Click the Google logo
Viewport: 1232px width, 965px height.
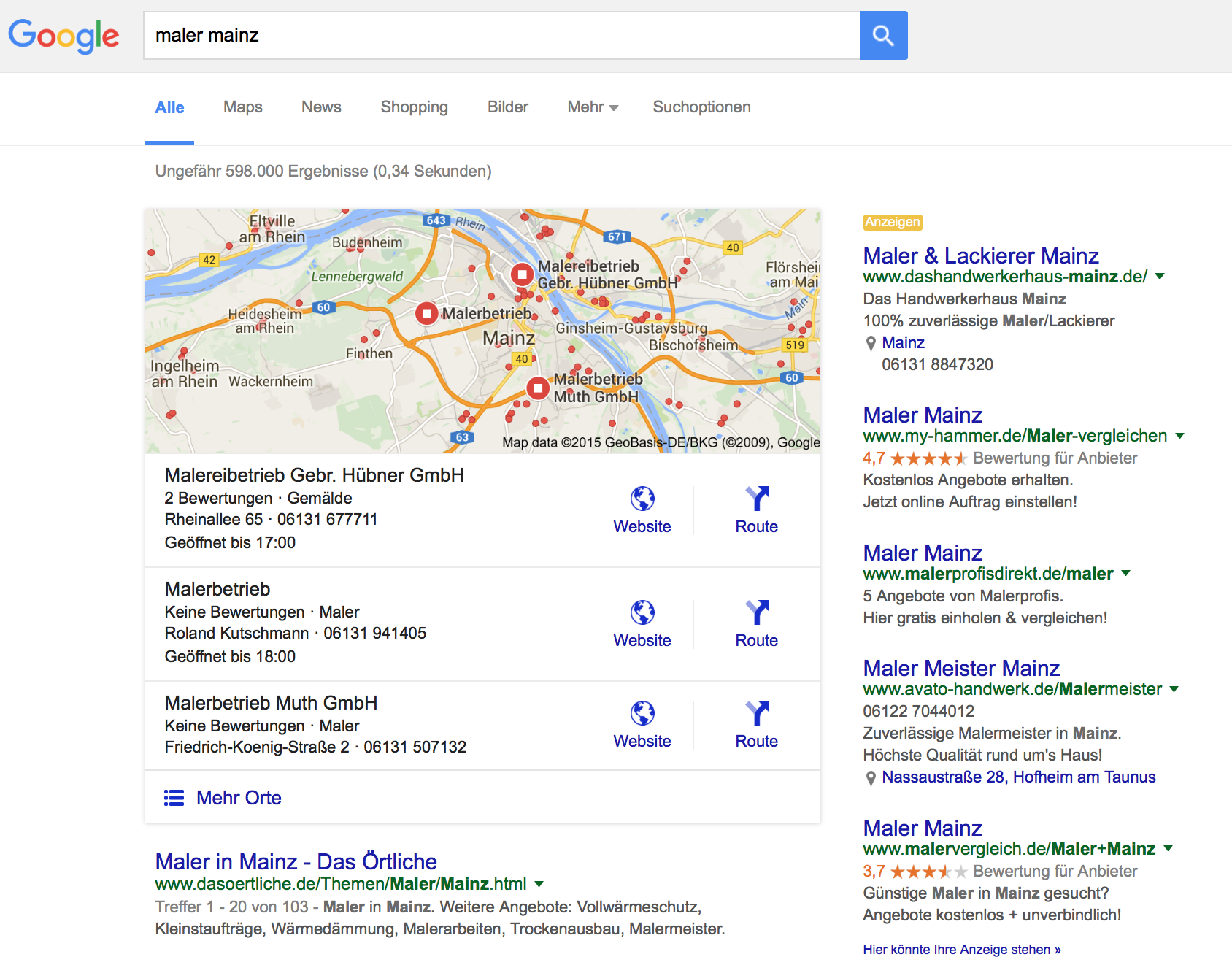click(63, 36)
